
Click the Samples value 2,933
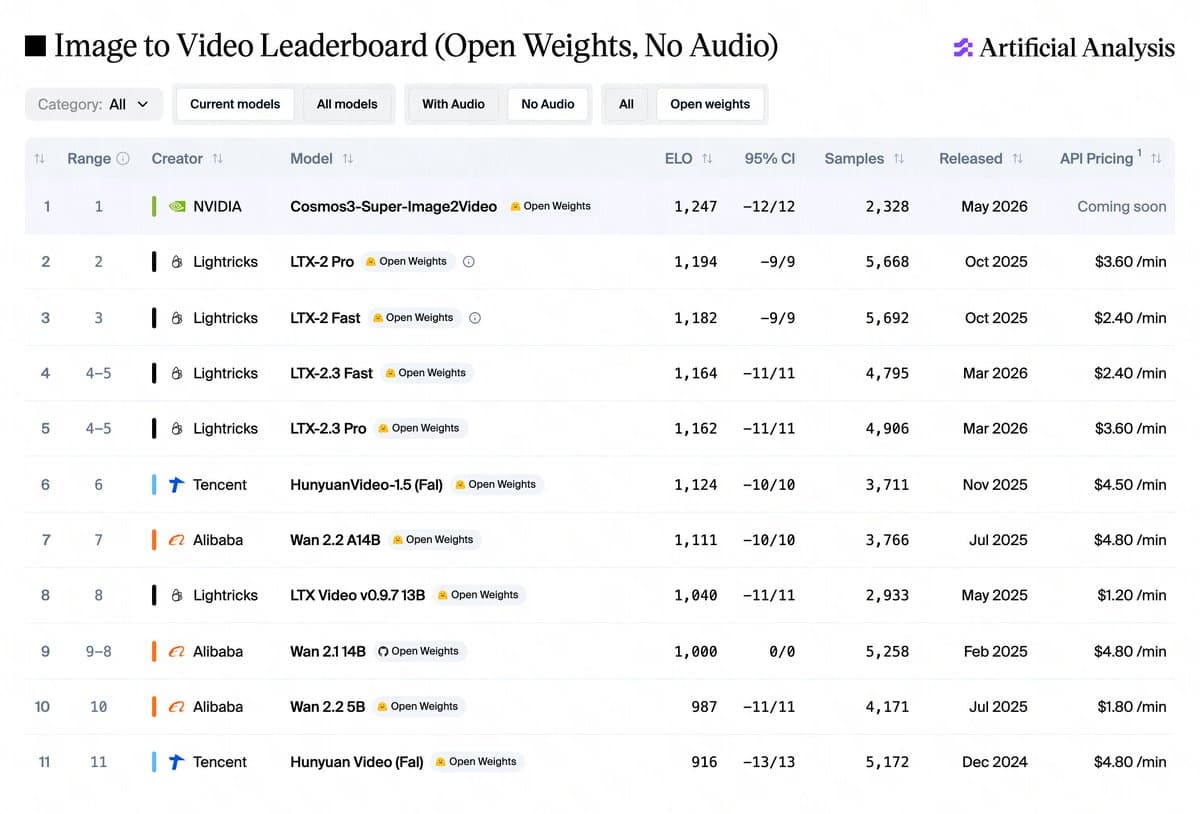point(888,595)
